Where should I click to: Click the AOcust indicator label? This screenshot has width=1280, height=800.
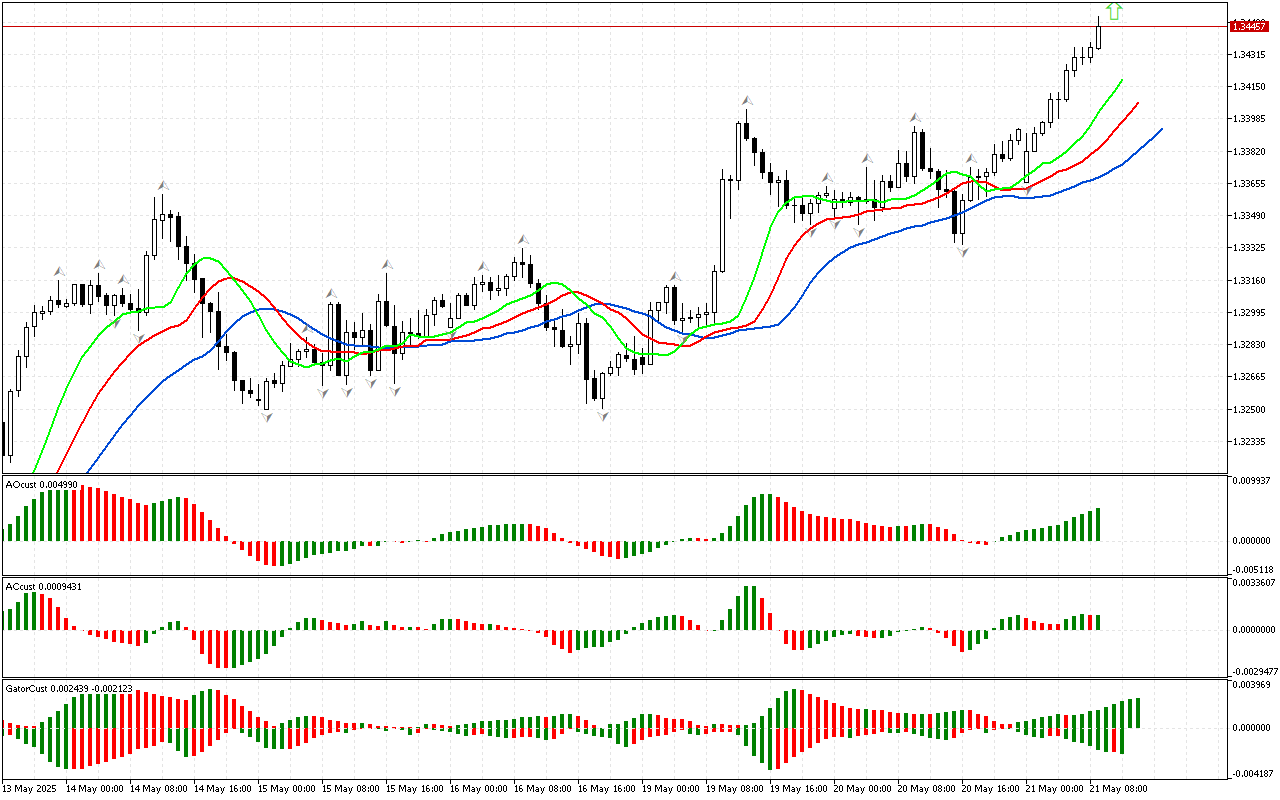point(41,484)
